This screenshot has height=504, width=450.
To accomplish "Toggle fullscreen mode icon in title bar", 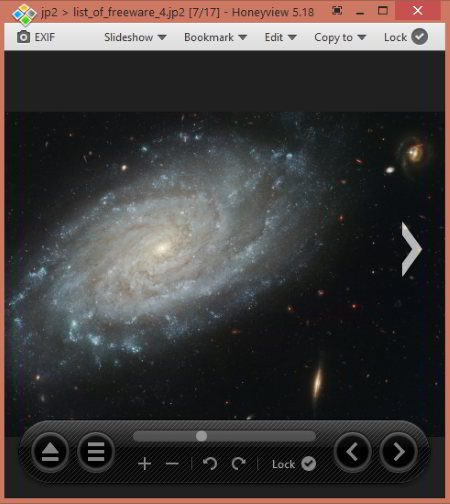I will (337, 11).
